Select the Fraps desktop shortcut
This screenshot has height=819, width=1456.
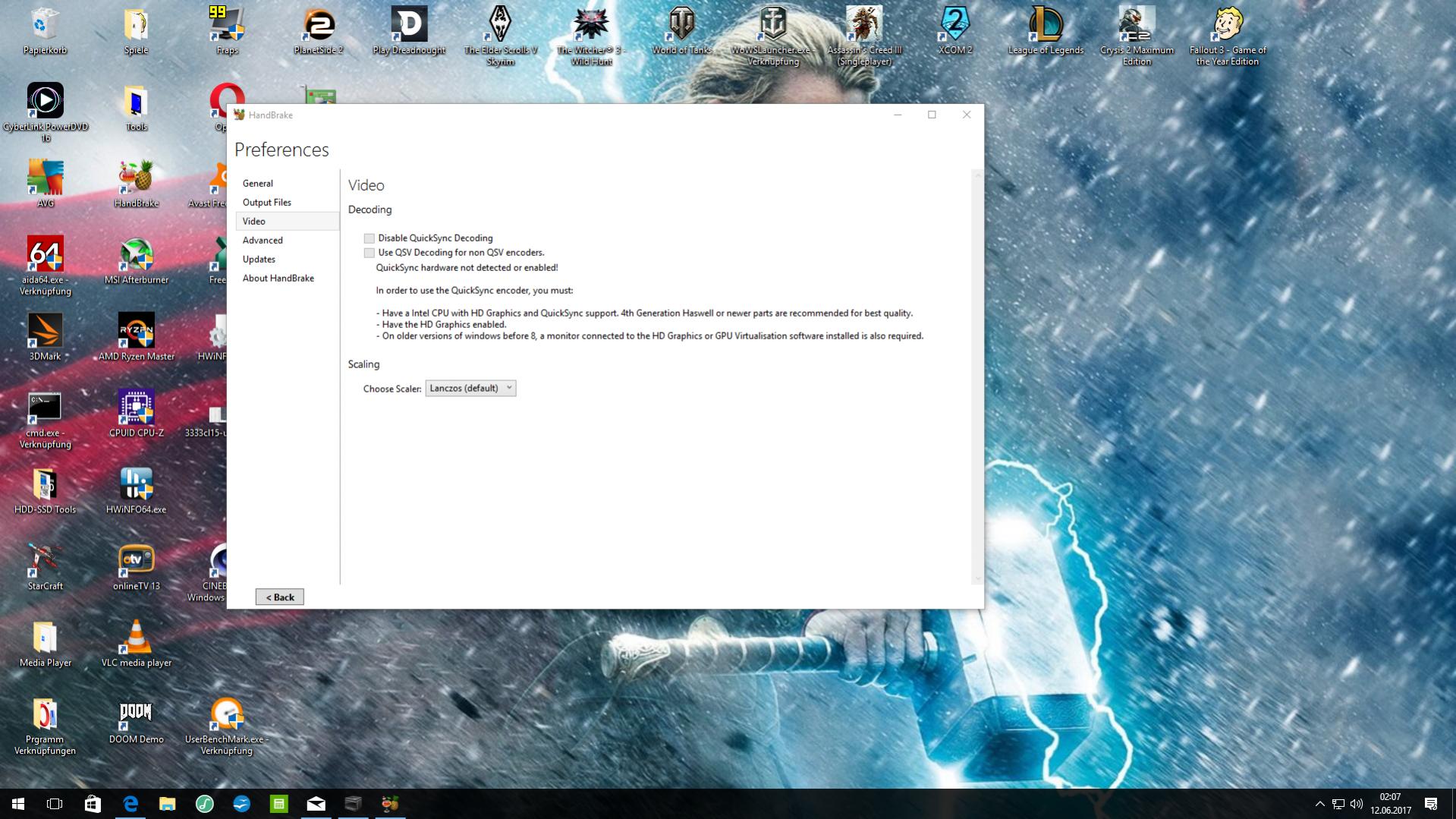[227, 32]
